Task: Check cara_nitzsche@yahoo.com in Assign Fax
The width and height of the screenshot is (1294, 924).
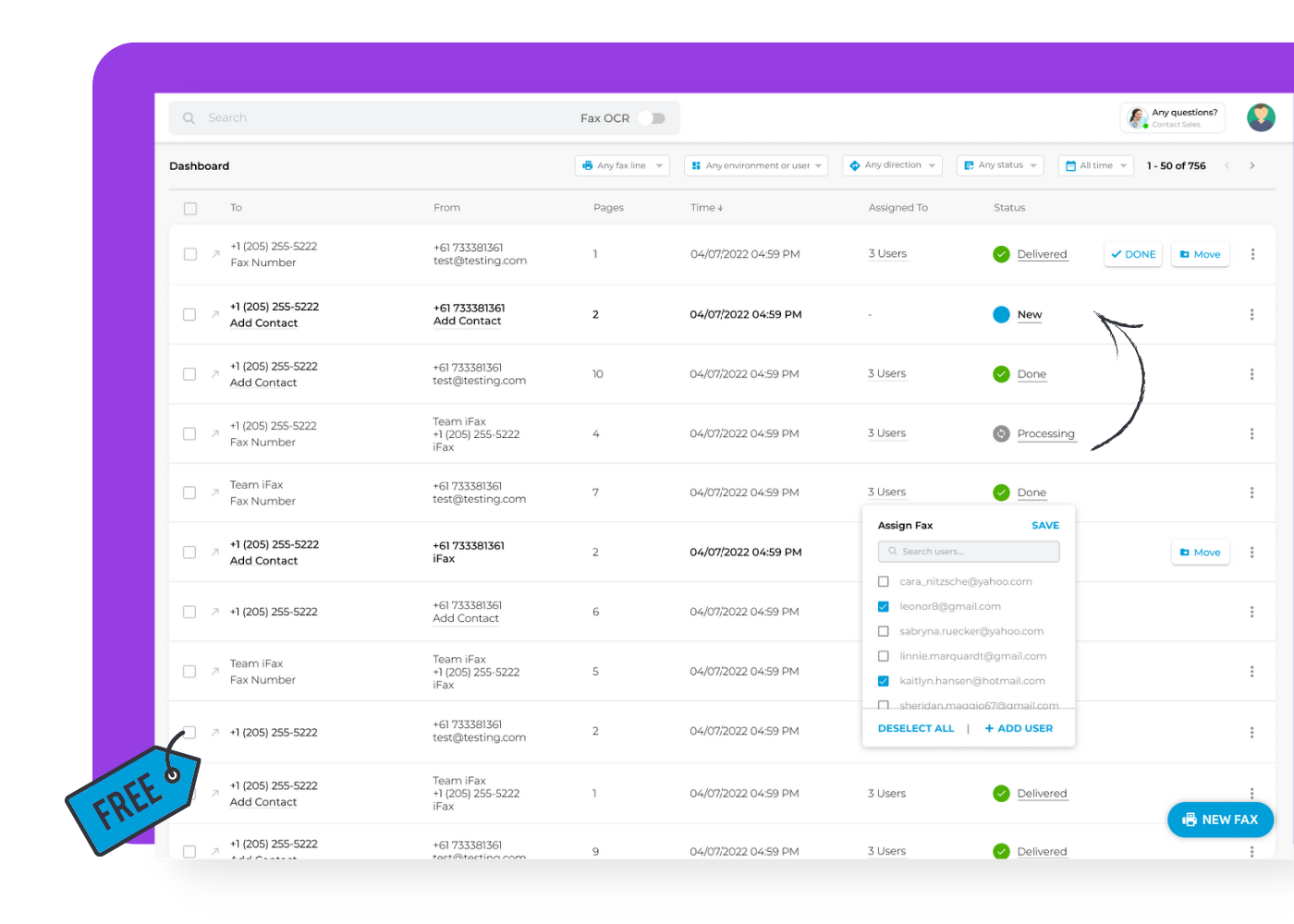Action: click(884, 582)
